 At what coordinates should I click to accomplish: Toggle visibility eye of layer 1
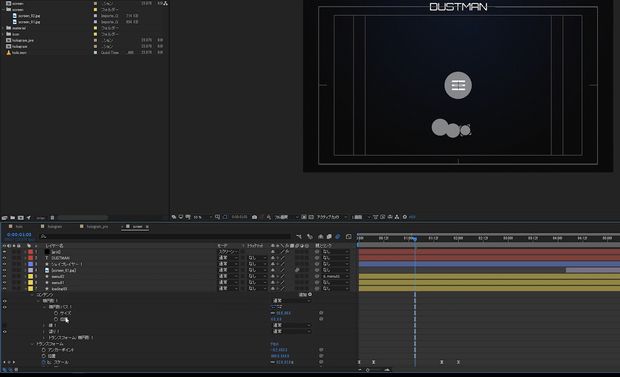(4, 252)
